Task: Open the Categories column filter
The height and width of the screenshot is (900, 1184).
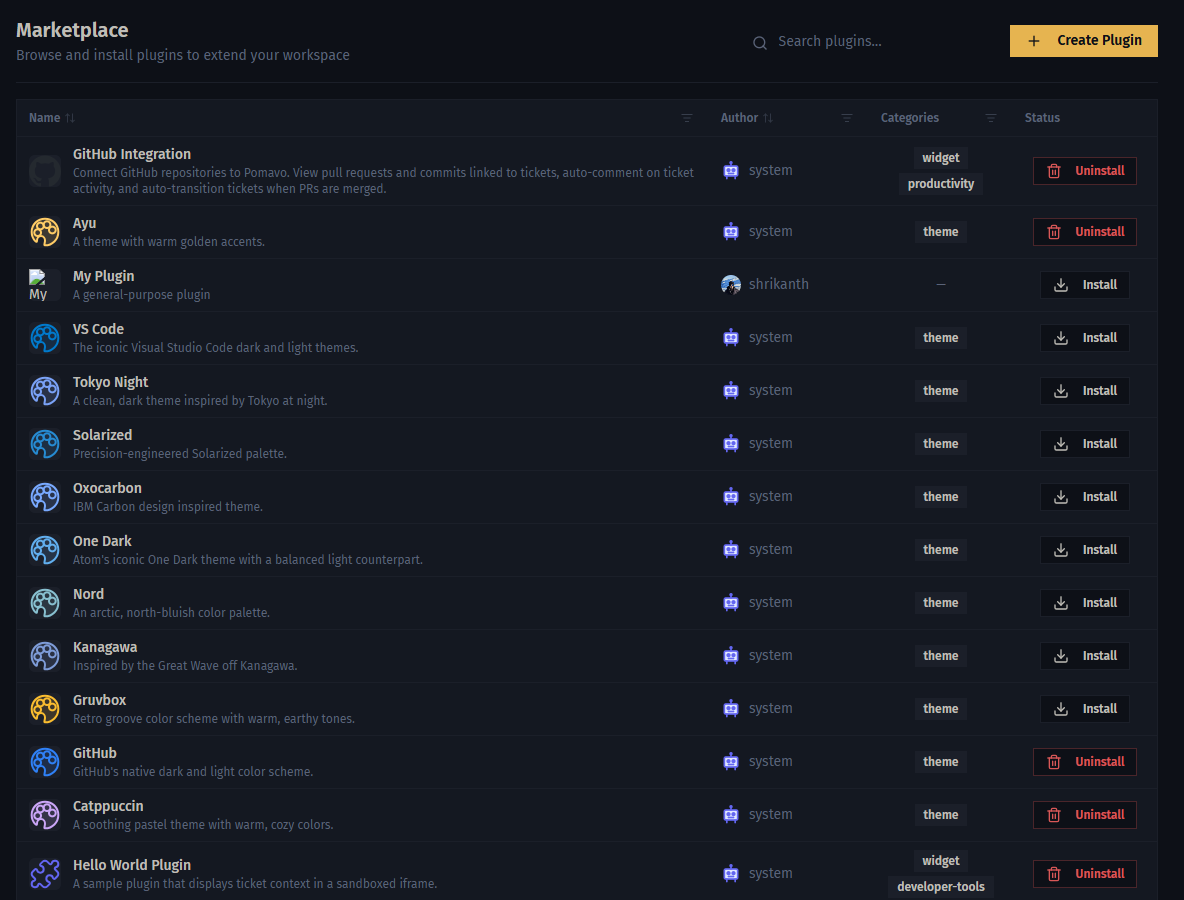Action: [x=991, y=118]
